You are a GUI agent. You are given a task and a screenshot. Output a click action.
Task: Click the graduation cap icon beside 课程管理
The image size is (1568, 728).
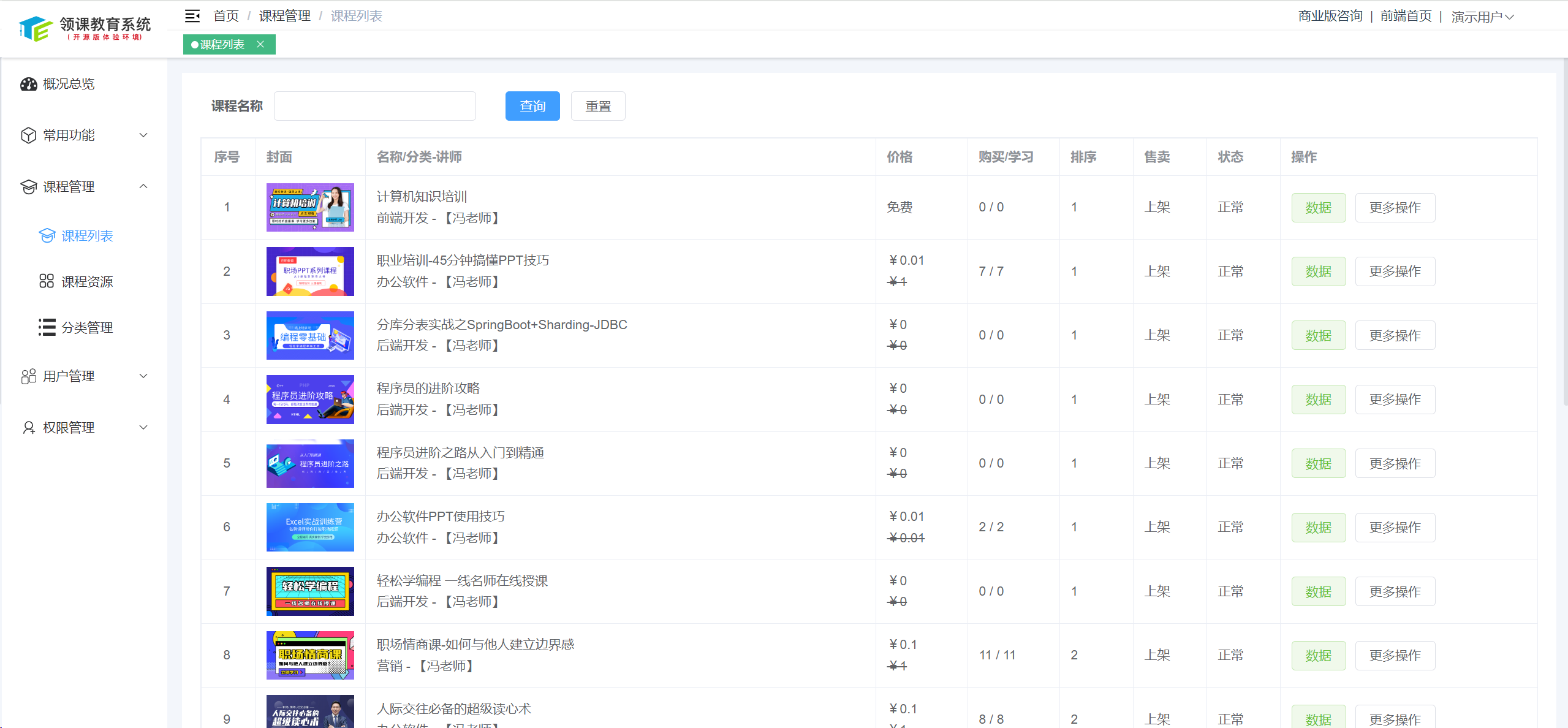[28, 187]
